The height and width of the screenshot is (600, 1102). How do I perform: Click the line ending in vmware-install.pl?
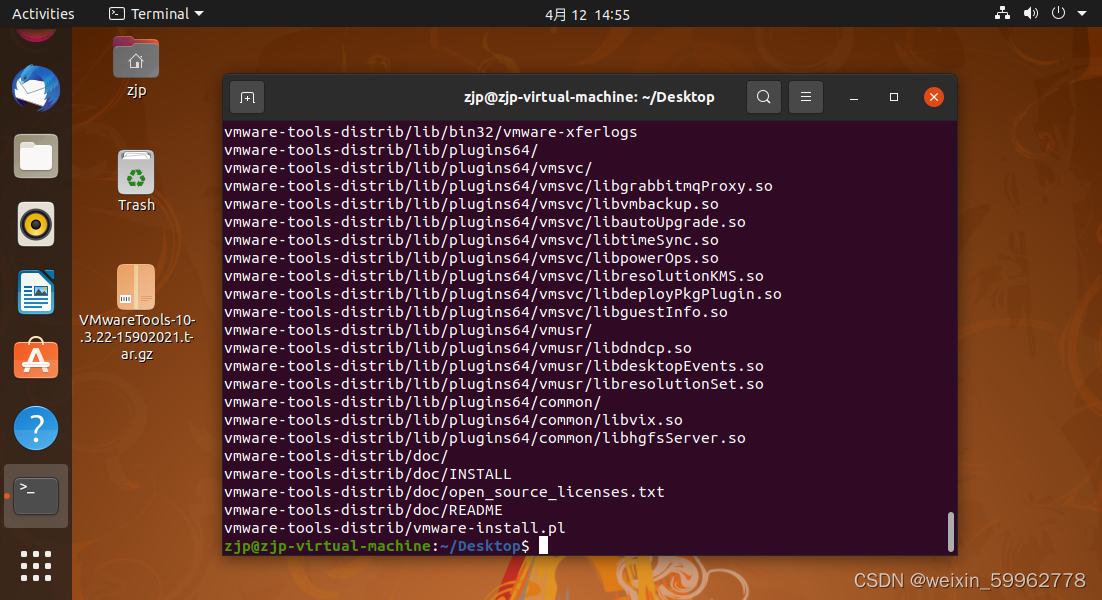pos(394,528)
